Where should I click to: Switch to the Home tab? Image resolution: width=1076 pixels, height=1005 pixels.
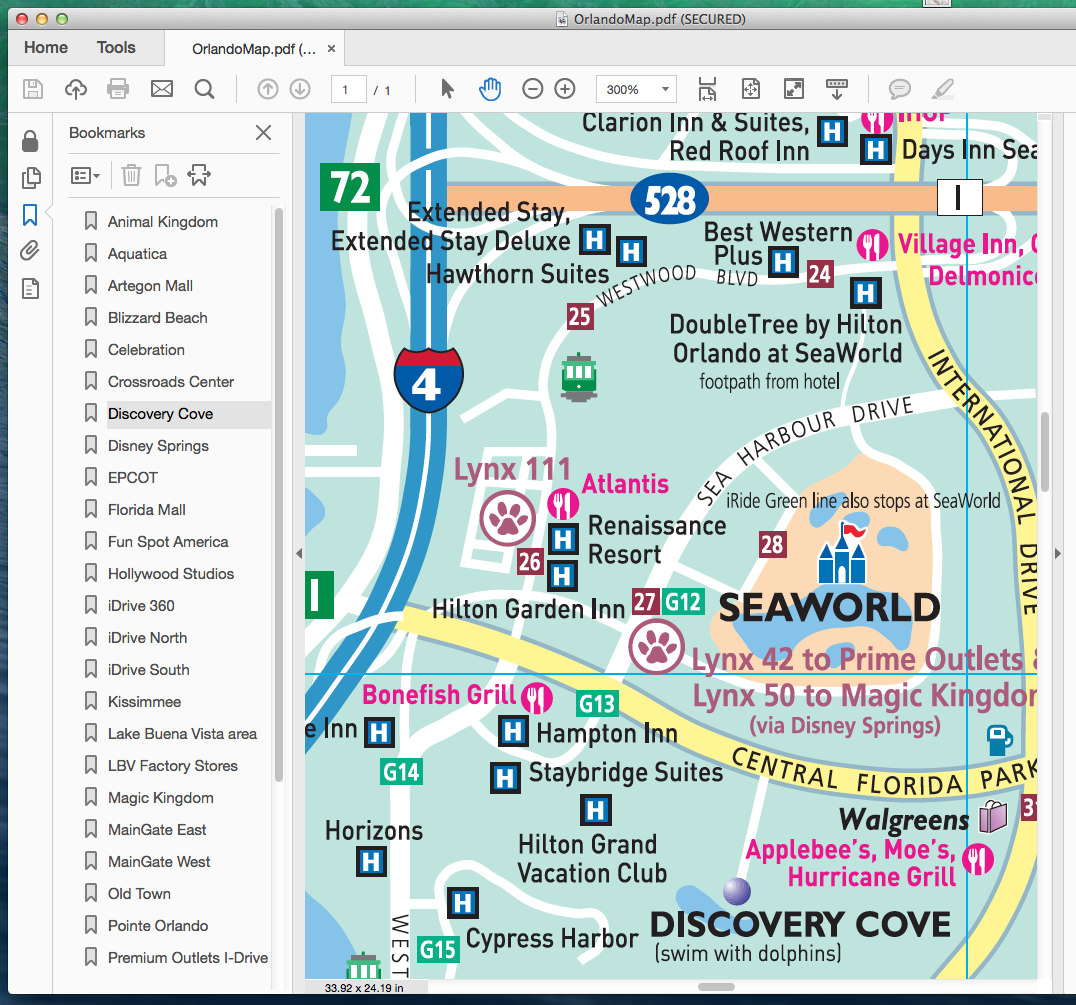pyautogui.click(x=46, y=47)
